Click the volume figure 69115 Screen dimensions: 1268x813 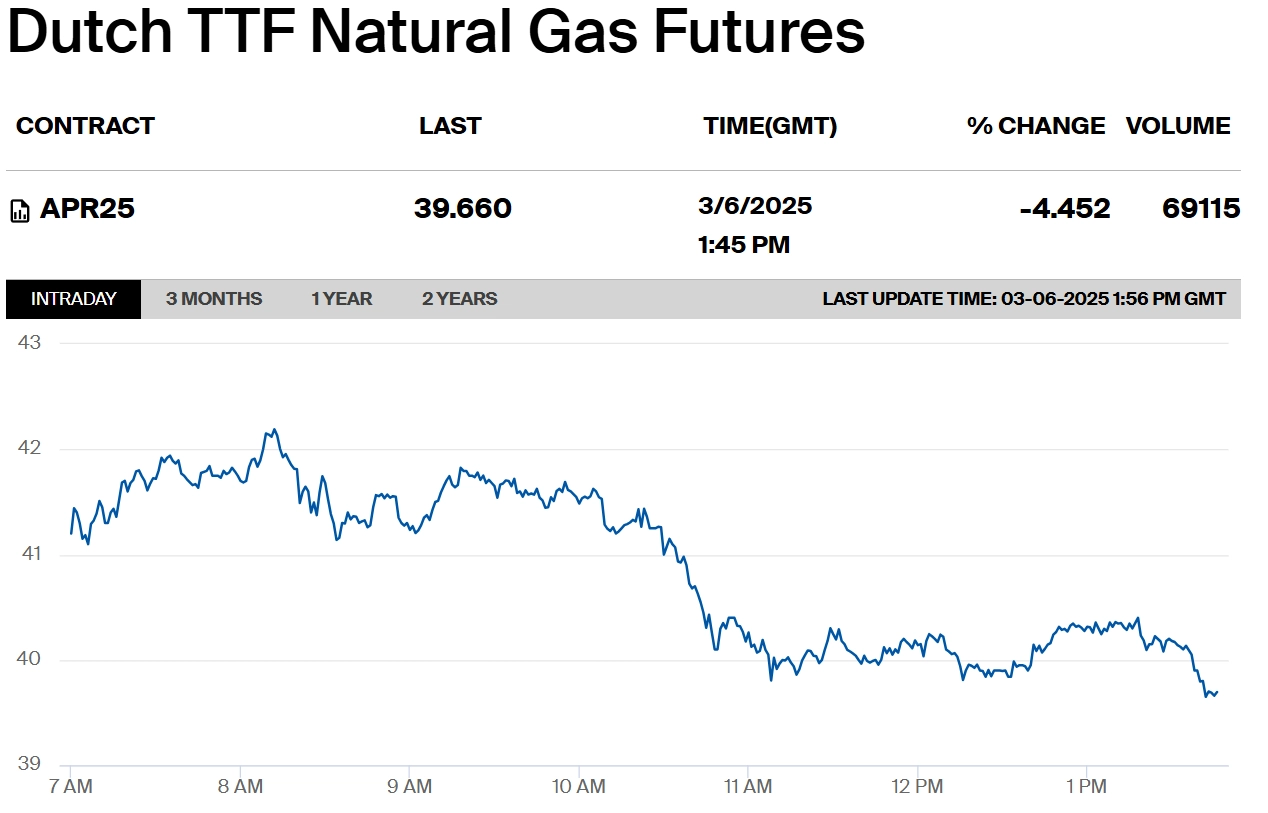pyautogui.click(x=1201, y=209)
